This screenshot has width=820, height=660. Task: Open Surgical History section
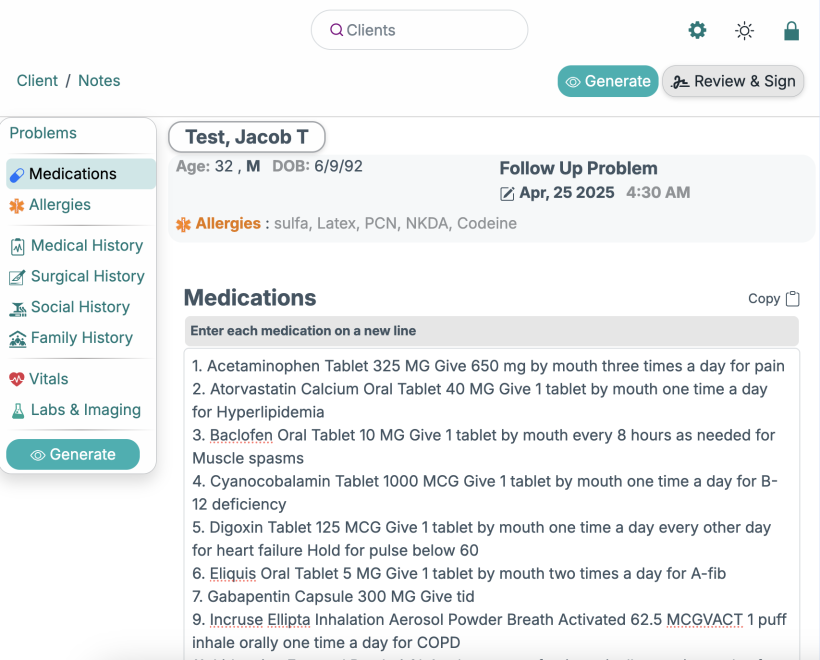point(87,276)
